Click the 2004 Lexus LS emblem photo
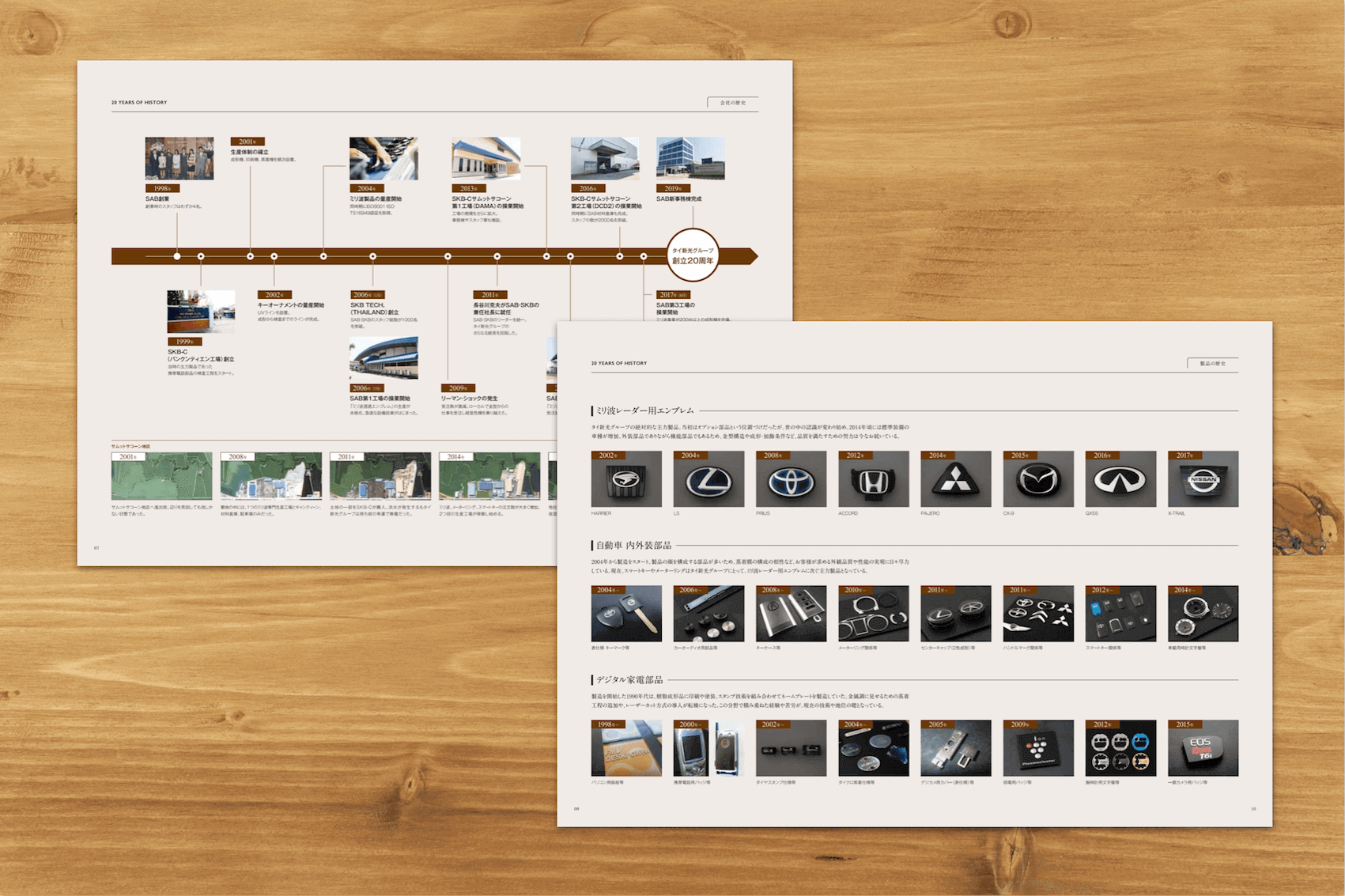The width and height of the screenshot is (1345, 896). click(x=708, y=479)
